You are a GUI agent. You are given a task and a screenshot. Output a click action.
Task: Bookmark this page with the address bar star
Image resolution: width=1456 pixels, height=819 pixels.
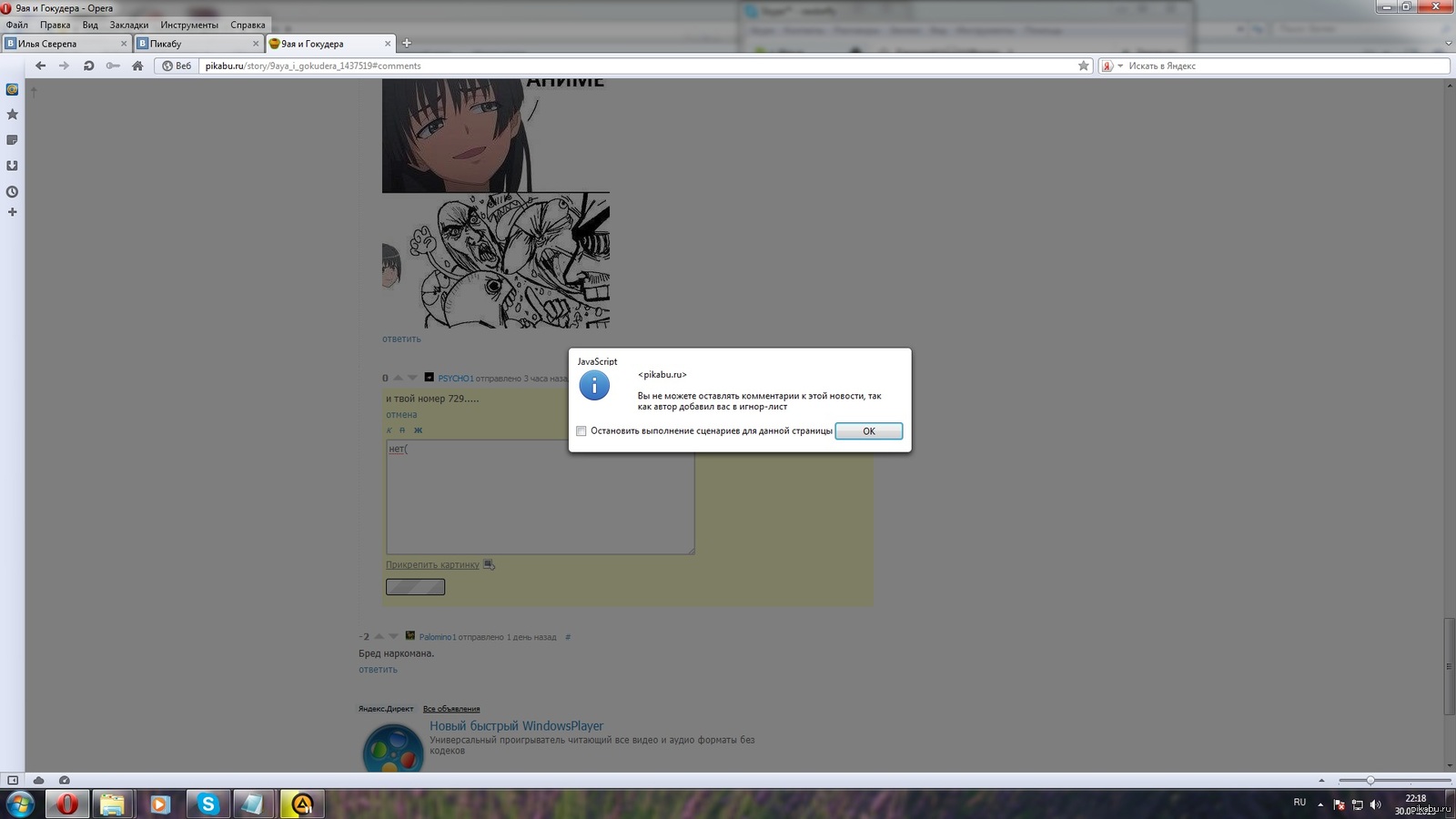[x=1083, y=66]
